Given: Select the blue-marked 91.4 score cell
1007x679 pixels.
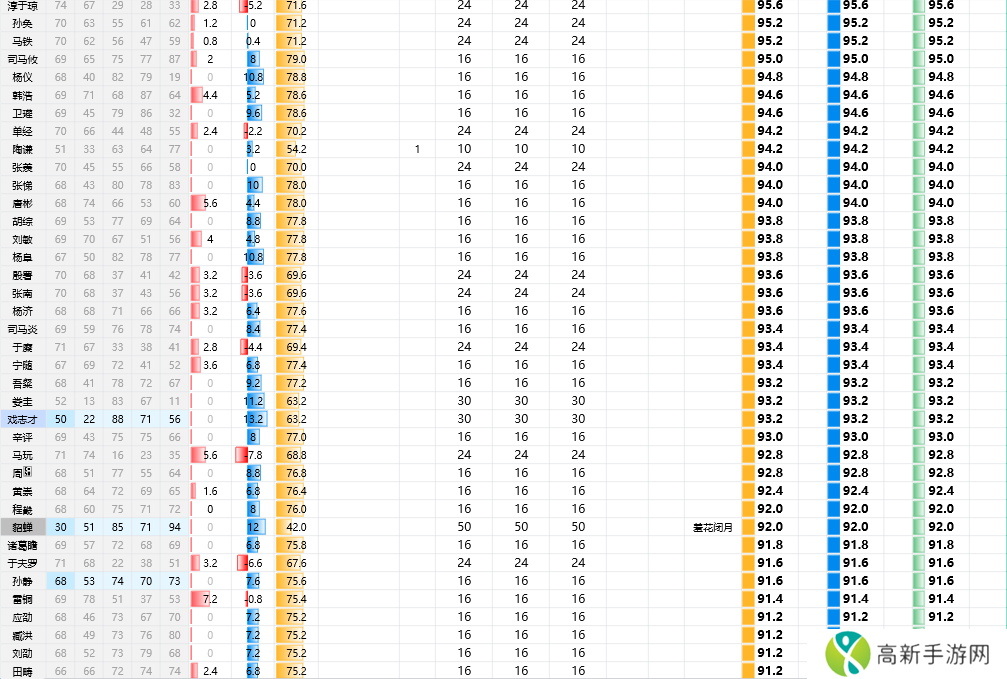Looking at the screenshot, I should coord(855,599).
